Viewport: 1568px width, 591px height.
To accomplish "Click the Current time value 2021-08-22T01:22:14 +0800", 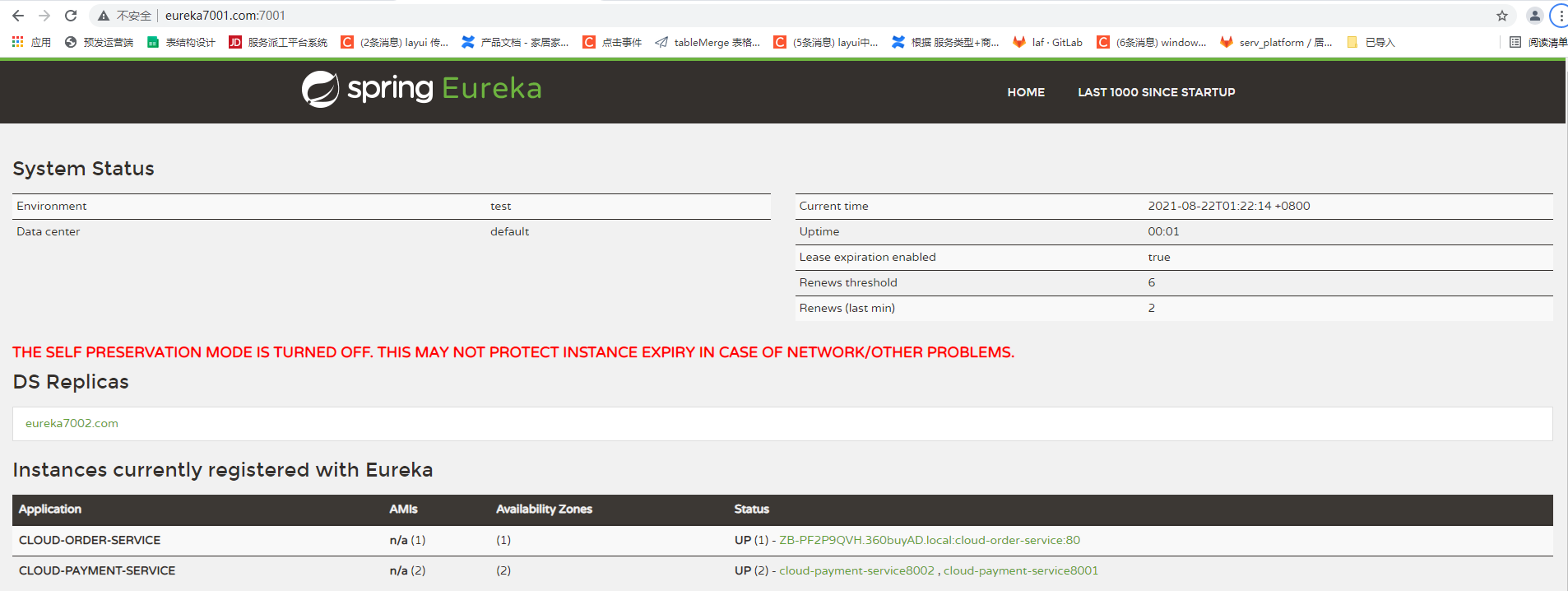I will (x=1229, y=206).
